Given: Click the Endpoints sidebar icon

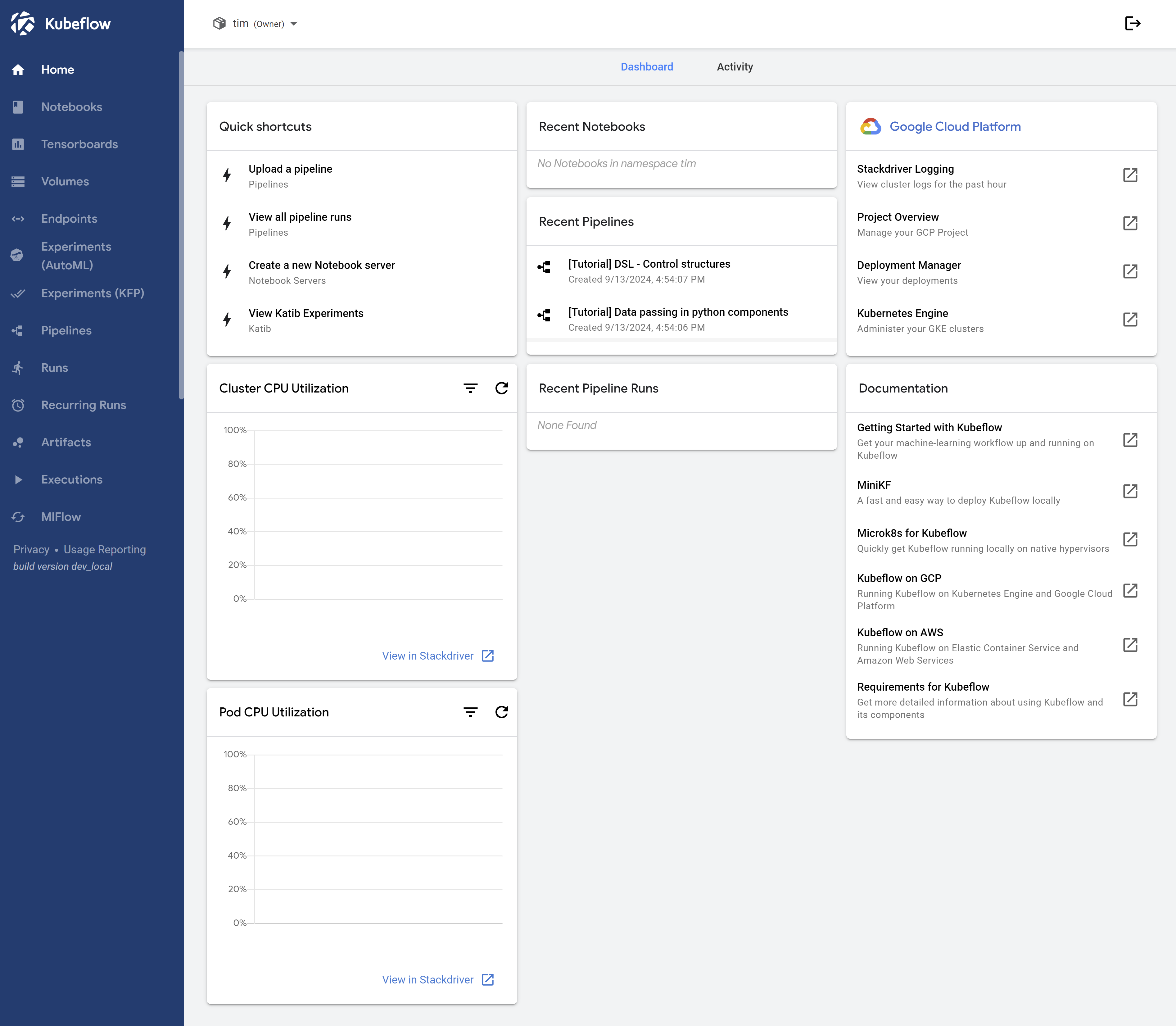Looking at the screenshot, I should coord(18,219).
